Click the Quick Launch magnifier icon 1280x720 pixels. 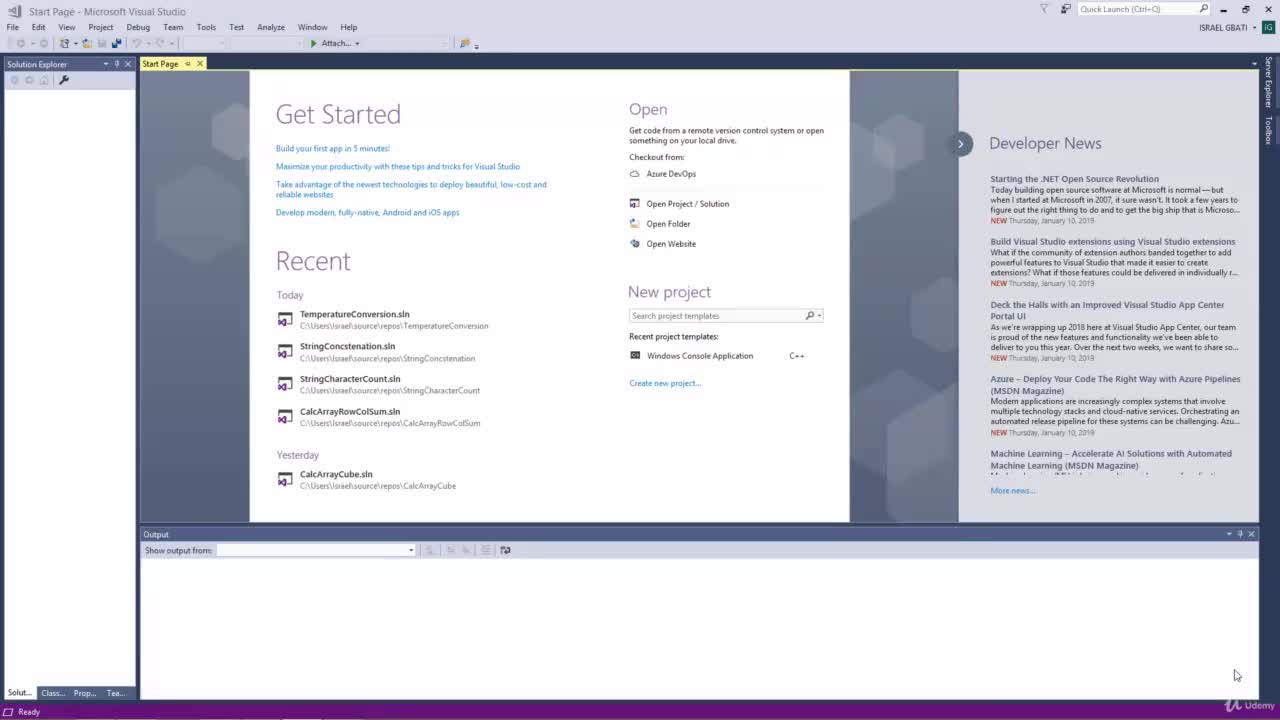[x=1203, y=9]
